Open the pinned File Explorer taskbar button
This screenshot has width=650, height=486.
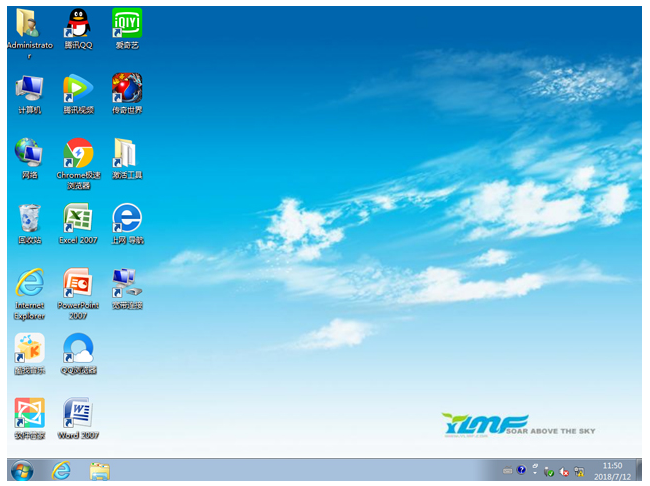(99, 470)
